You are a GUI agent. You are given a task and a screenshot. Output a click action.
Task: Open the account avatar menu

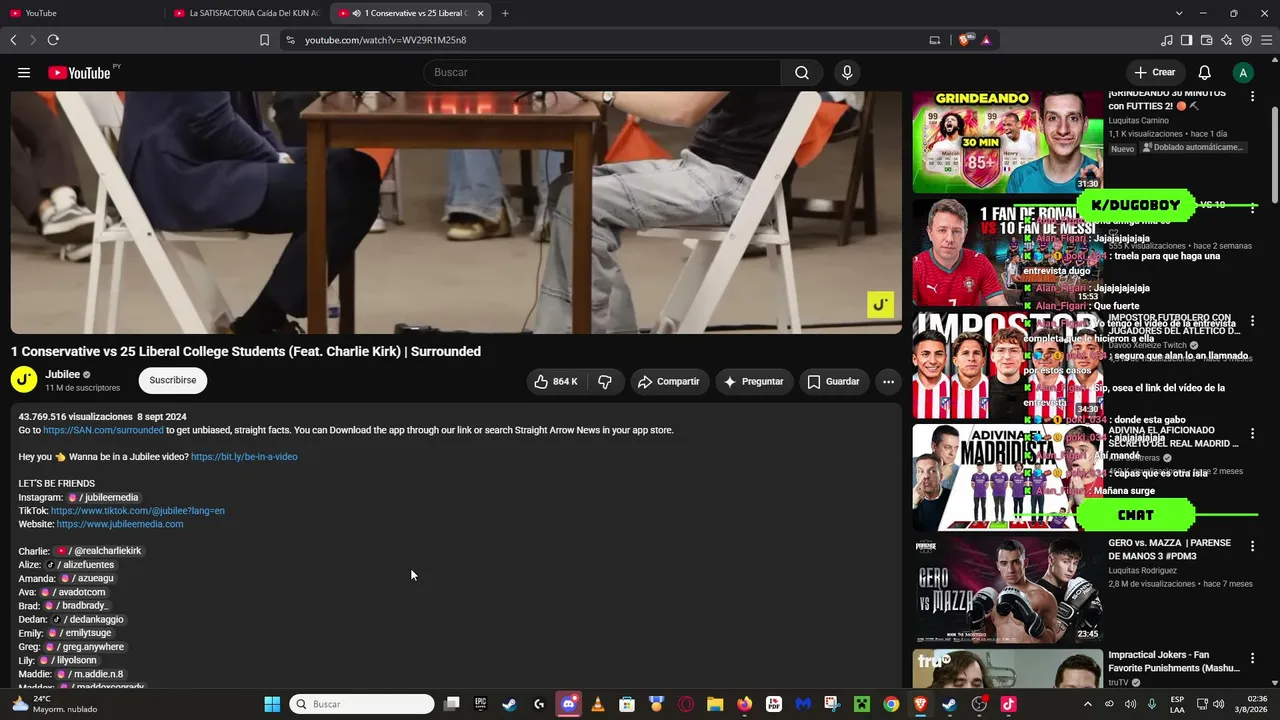coord(1243,72)
